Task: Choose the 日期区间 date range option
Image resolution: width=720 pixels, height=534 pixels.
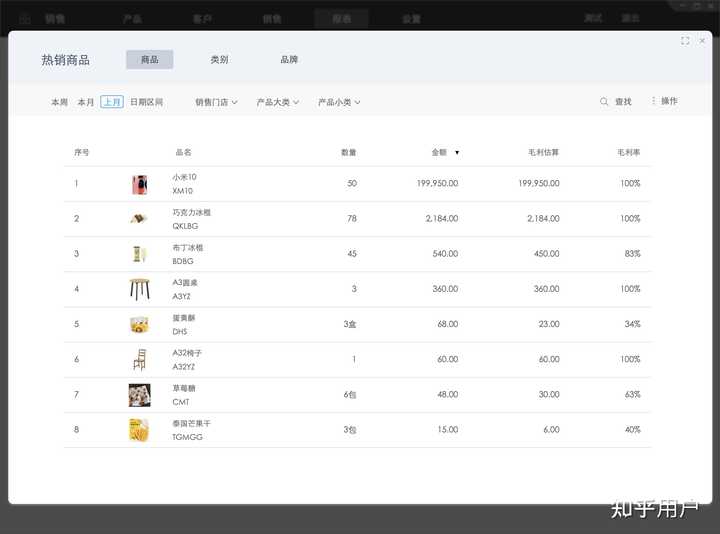Action: pyautogui.click(x=146, y=102)
